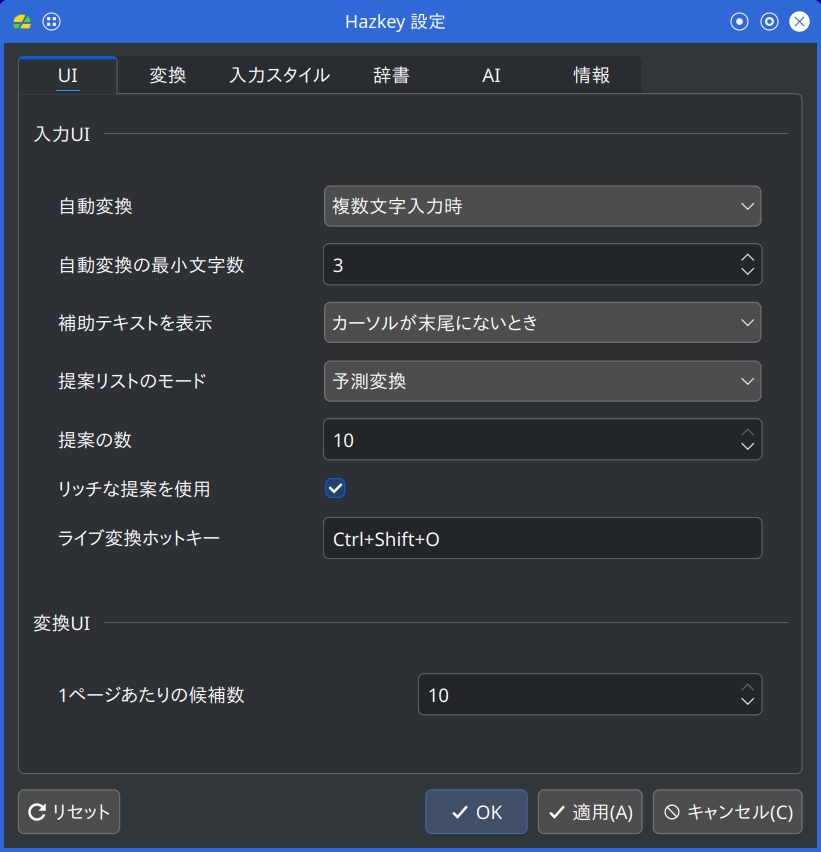This screenshot has height=852, width=821.
Task: Go to the AI tab
Action: 491,75
